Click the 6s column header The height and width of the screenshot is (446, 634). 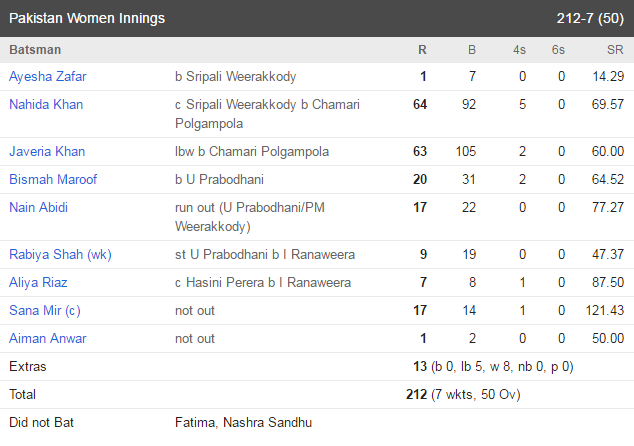[x=558, y=50]
